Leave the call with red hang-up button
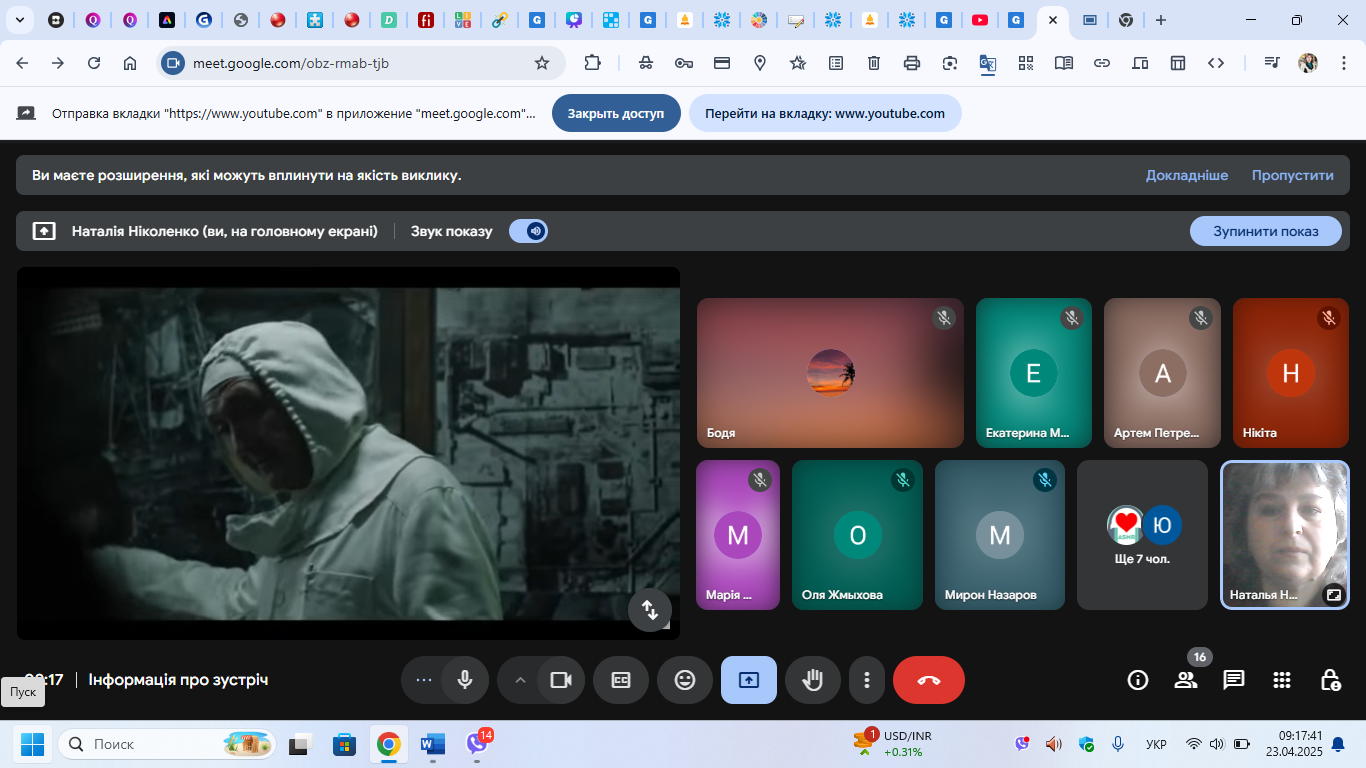Screen dimensions: 1366x768 929,680
